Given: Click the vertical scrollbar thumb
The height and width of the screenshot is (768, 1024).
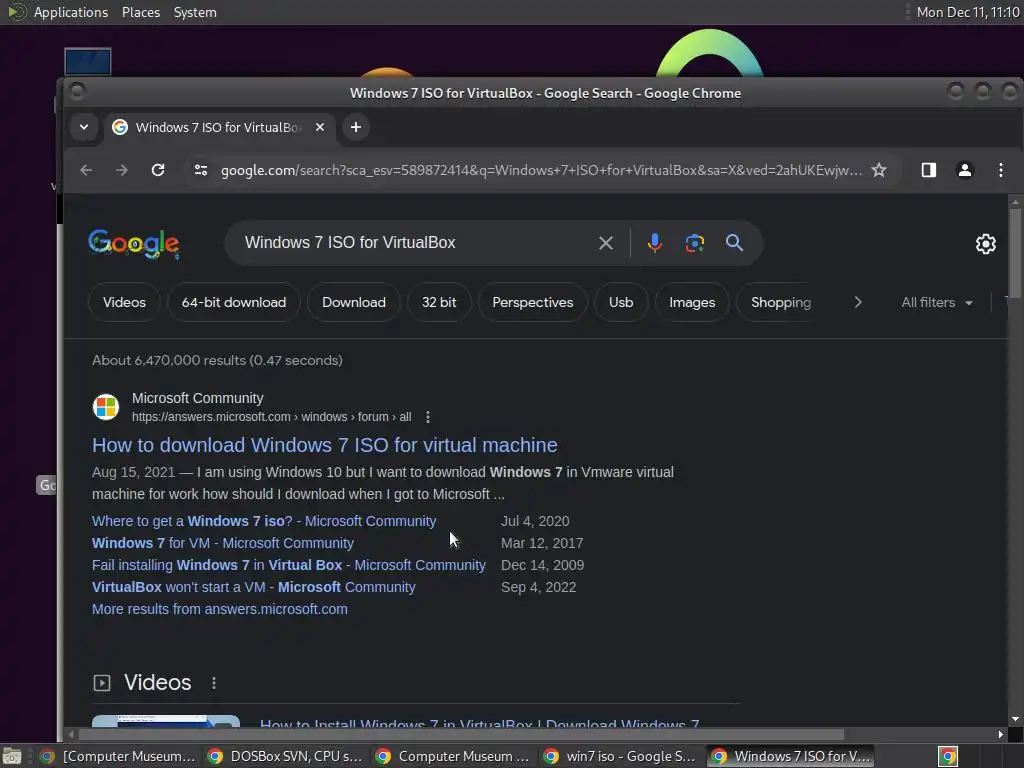Looking at the screenshot, I should pyautogui.click(x=1015, y=251).
